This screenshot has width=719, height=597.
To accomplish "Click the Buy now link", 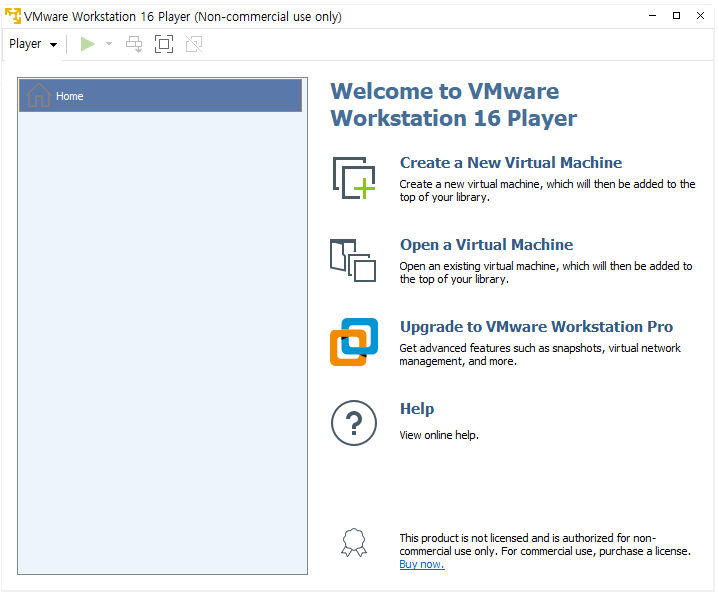I will pos(422,564).
